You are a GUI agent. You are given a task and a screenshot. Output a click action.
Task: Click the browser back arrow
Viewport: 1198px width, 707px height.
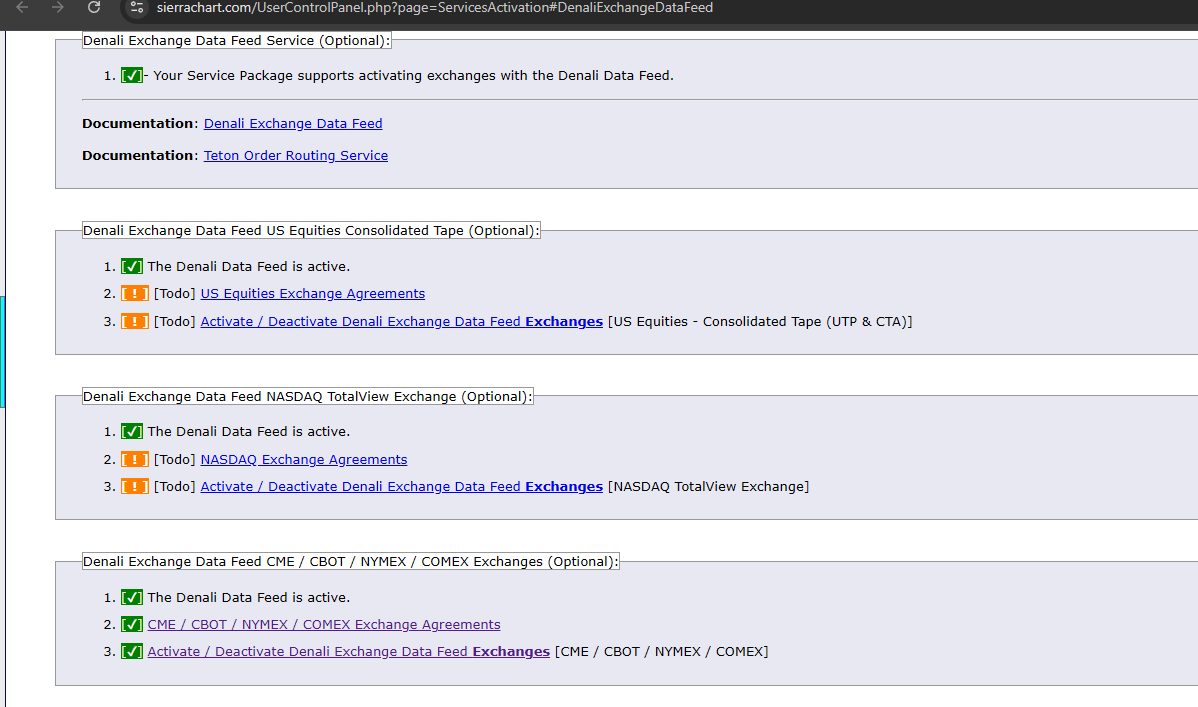click(x=22, y=8)
